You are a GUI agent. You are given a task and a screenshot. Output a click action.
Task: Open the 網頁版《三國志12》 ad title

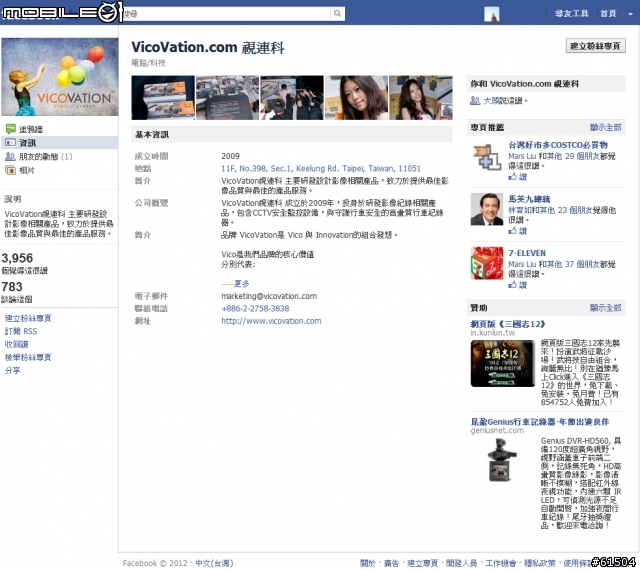pyautogui.click(x=508, y=324)
